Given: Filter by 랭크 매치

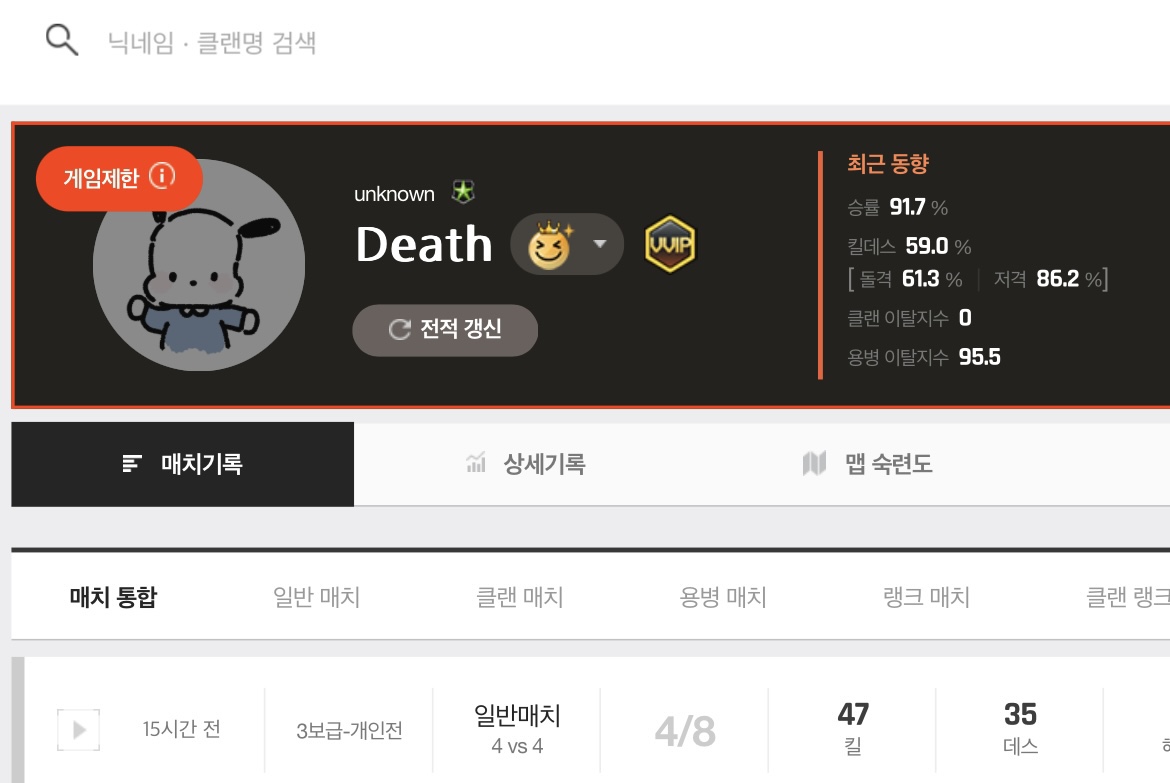Looking at the screenshot, I should [926, 597].
